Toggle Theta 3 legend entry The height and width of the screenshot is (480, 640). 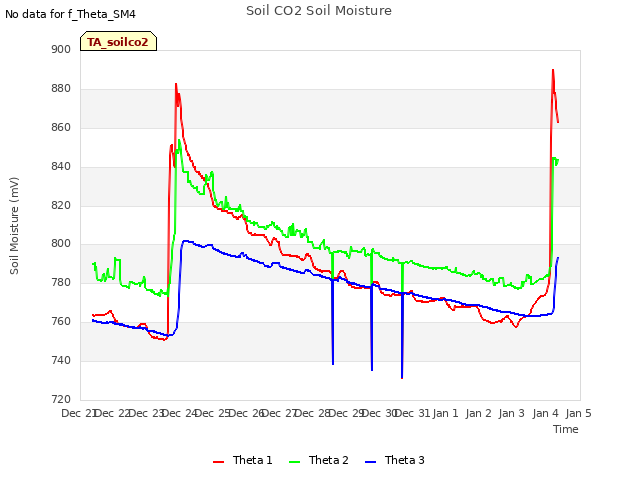pyautogui.click(x=395, y=460)
